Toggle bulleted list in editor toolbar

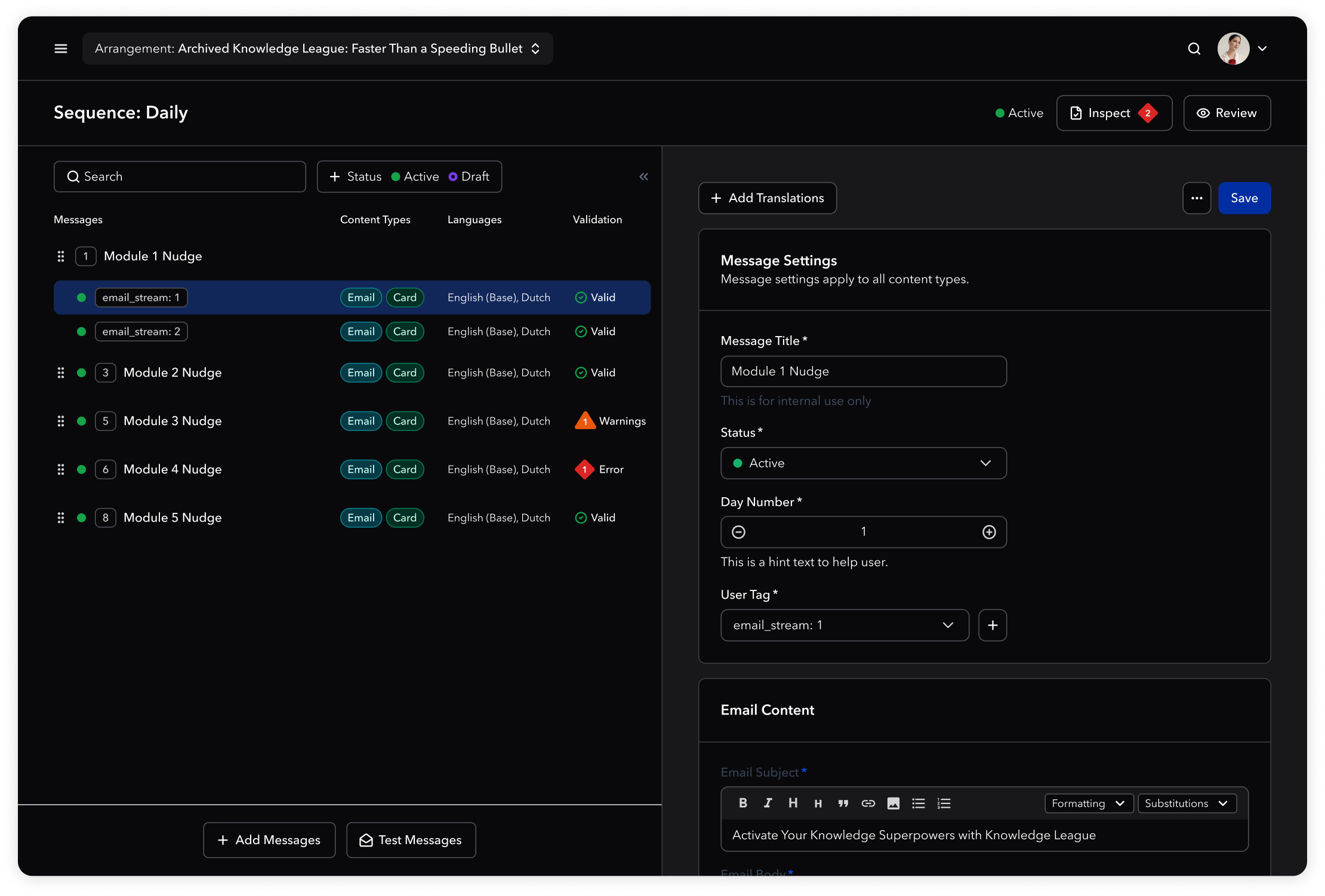pyautogui.click(x=918, y=803)
